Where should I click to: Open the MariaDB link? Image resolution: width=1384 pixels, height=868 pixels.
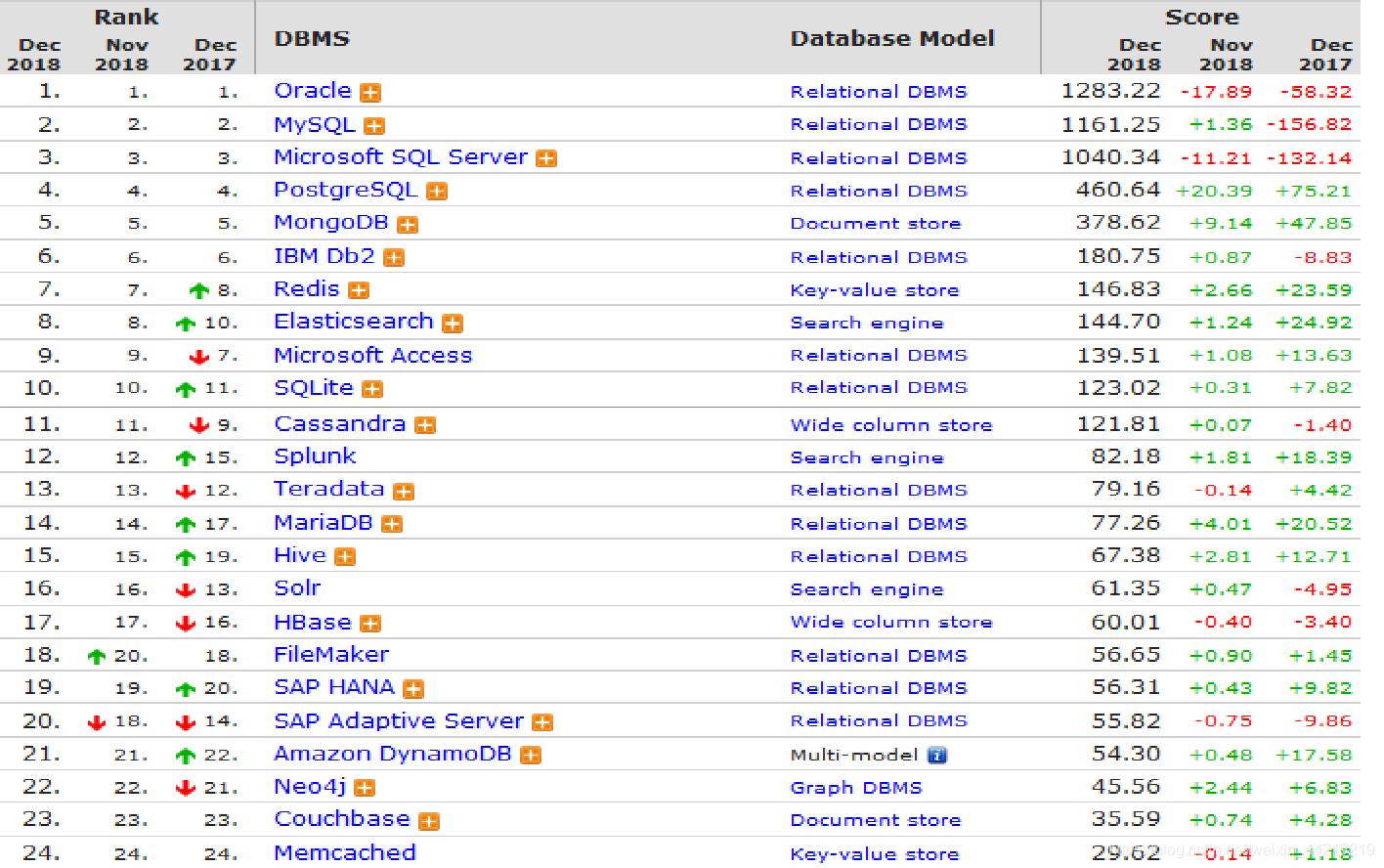click(x=324, y=522)
